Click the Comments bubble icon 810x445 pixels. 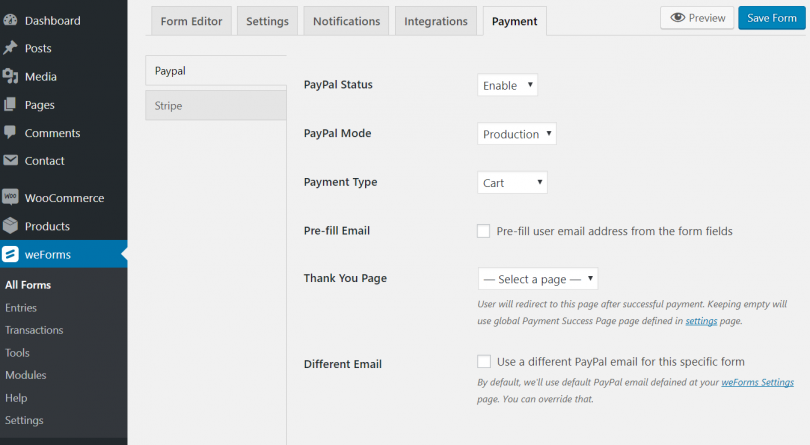coord(11,132)
